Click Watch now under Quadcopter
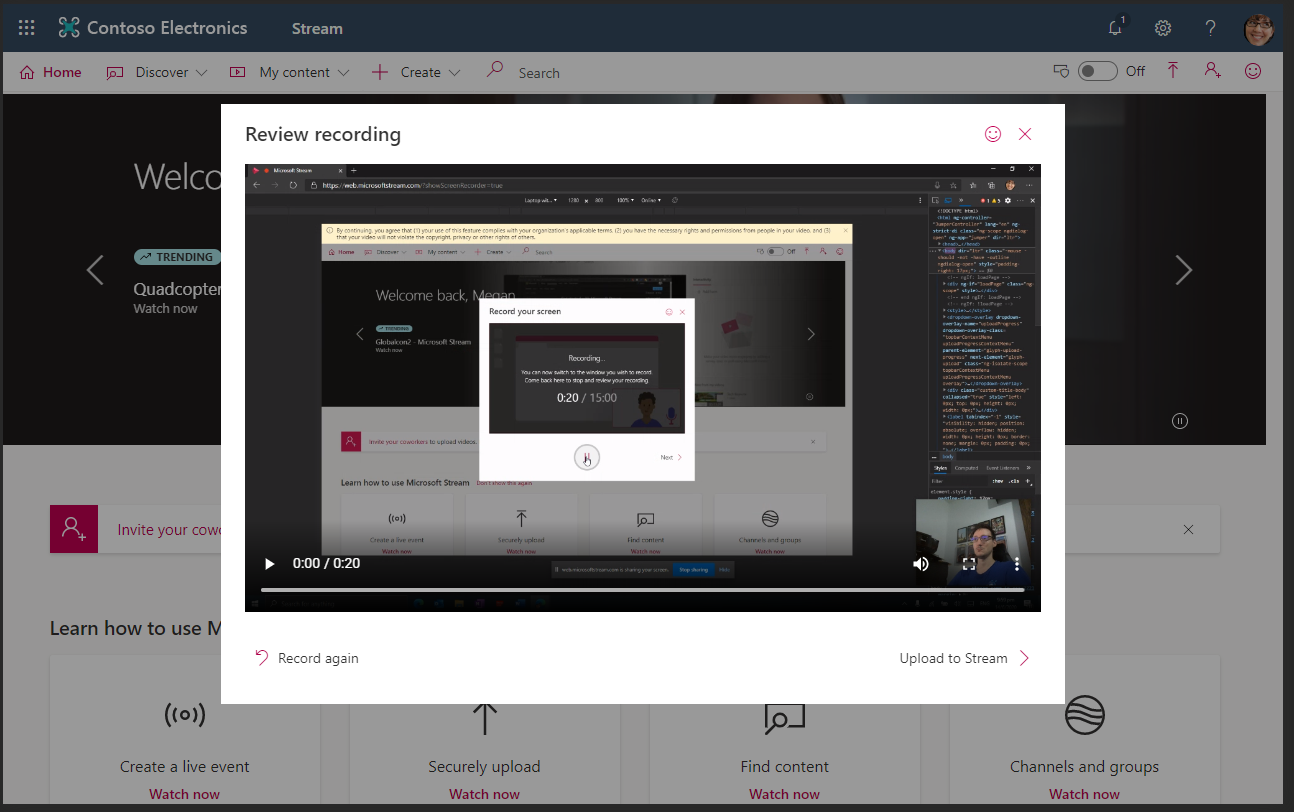Viewport: 1294px width, 812px height. pos(166,309)
